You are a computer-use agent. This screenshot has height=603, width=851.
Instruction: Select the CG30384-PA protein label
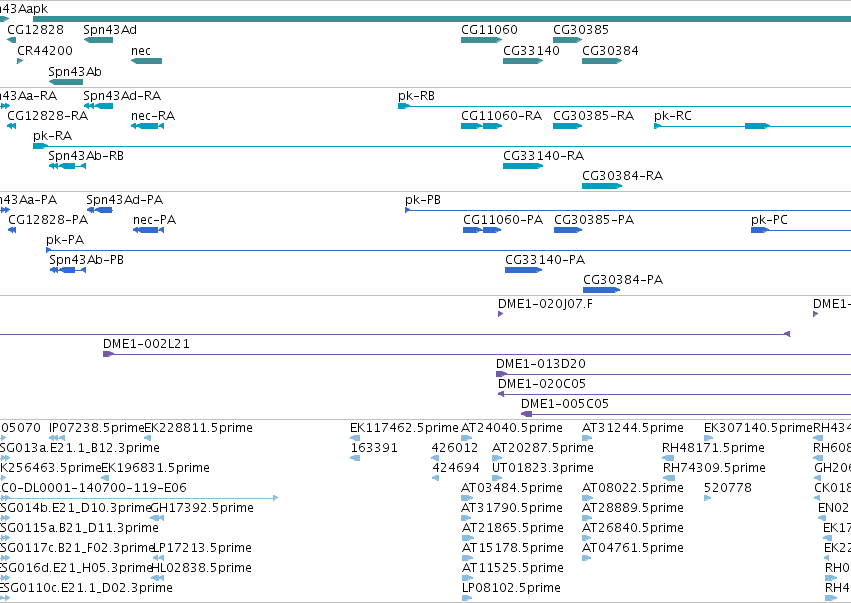(x=623, y=280)
